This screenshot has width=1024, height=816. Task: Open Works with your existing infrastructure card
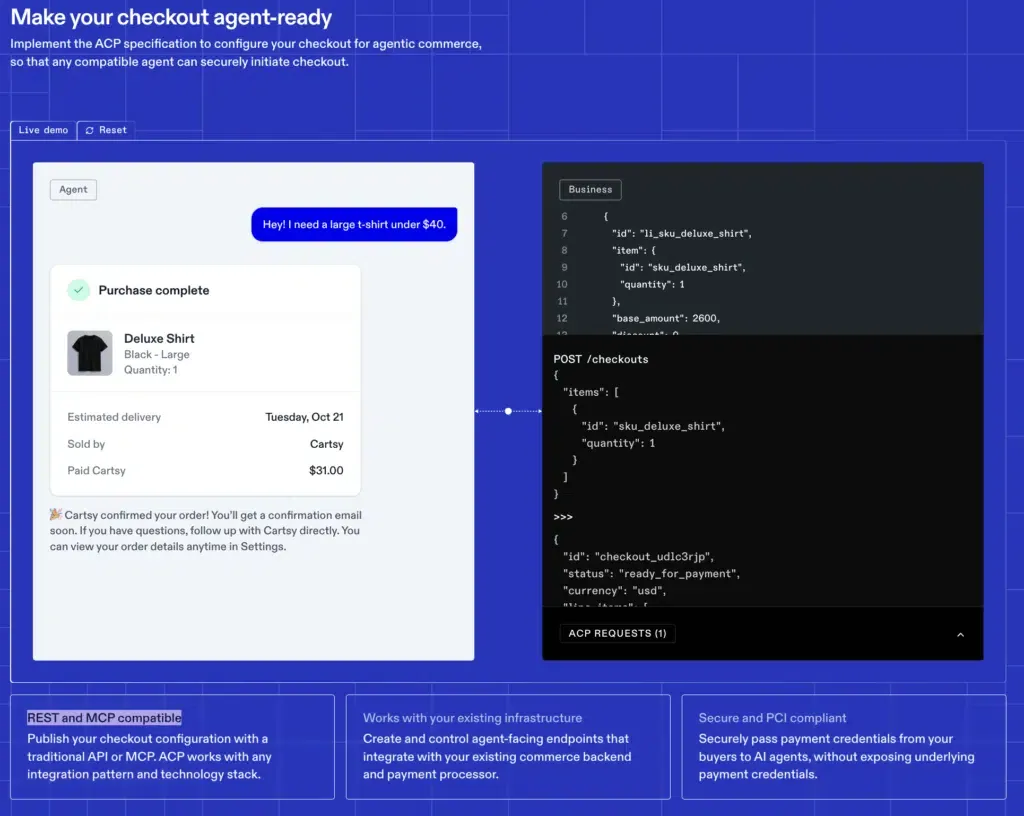472,718
